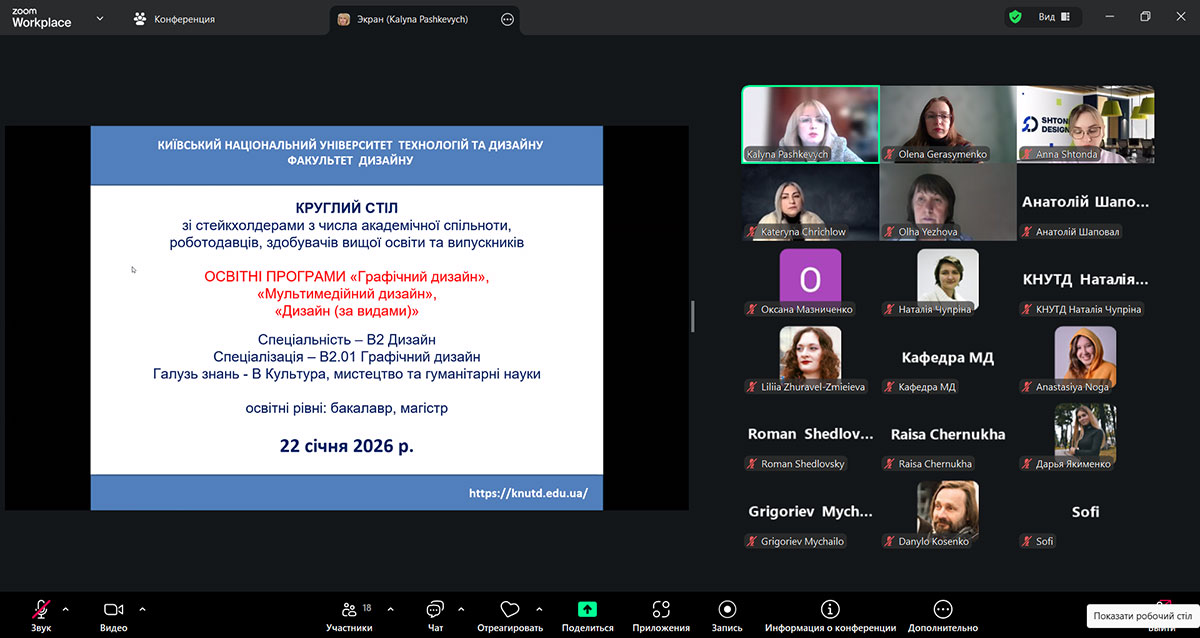Unmute microphone using the Звук button
Viewport: 1200px width, 638px height.
41,614
